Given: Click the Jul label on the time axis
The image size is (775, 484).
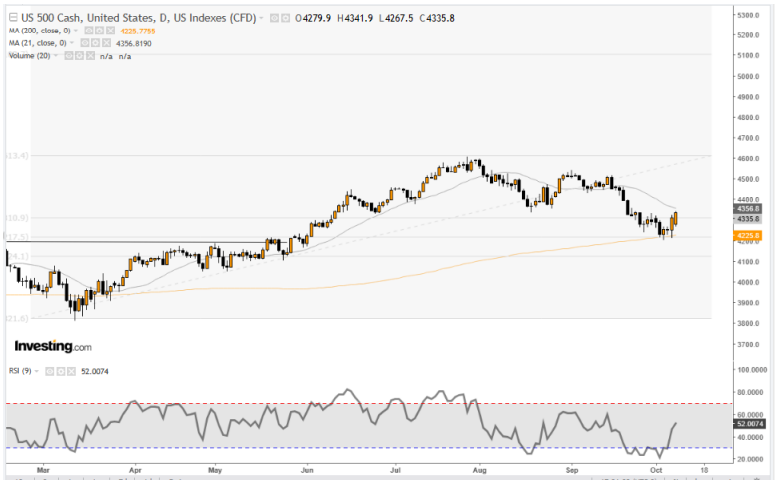Looking at the screenshot, I should [x=395, y=467].
